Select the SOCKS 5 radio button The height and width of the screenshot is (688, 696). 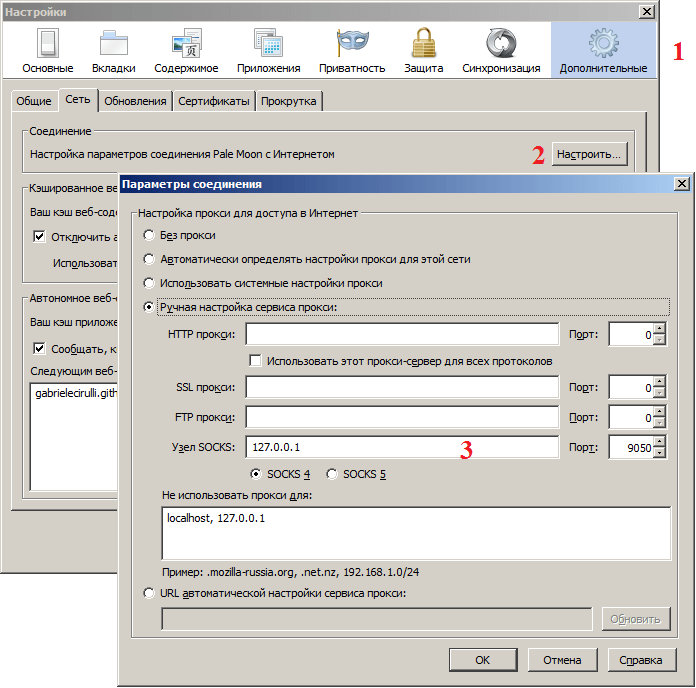click(x=332, y=473)
